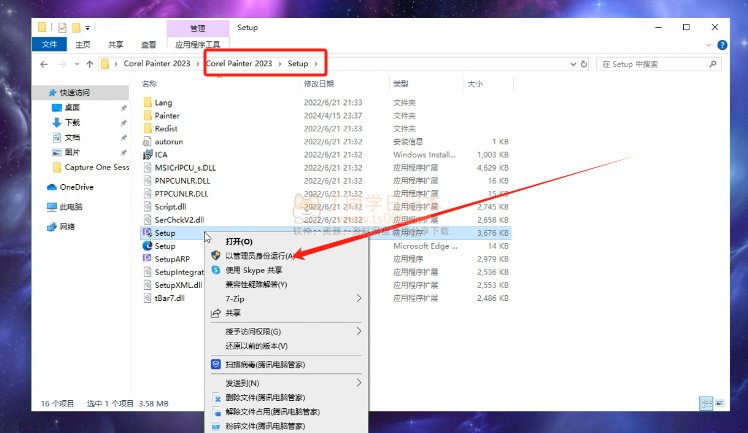Refresh the current folder view

pos(584,64)
